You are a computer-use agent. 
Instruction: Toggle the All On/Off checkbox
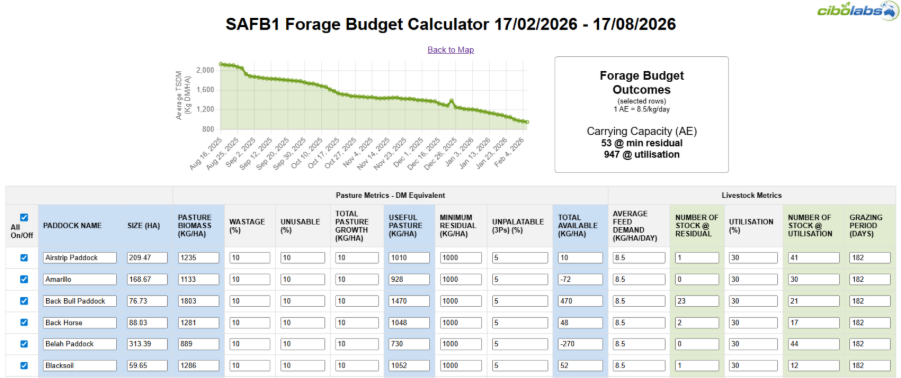click(x=24, y=218)
